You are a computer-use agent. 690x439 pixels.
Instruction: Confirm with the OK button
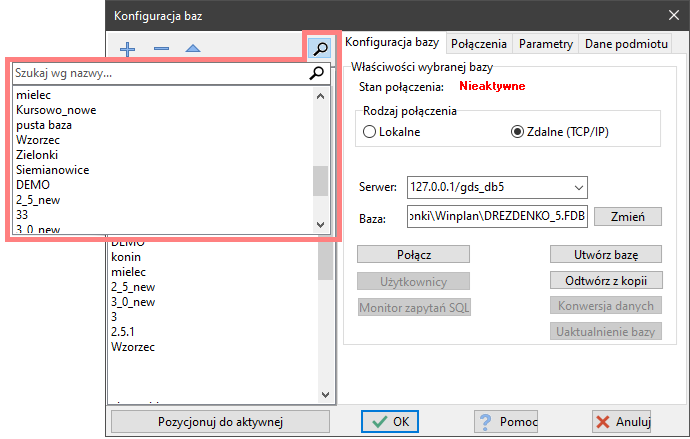[390, 421]
